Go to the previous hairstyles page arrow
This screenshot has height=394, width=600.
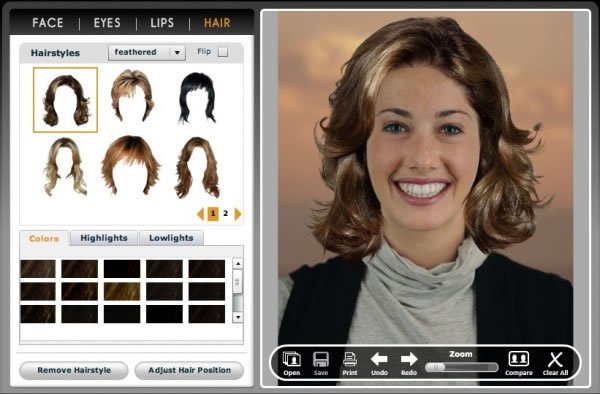tap(200, 214)
